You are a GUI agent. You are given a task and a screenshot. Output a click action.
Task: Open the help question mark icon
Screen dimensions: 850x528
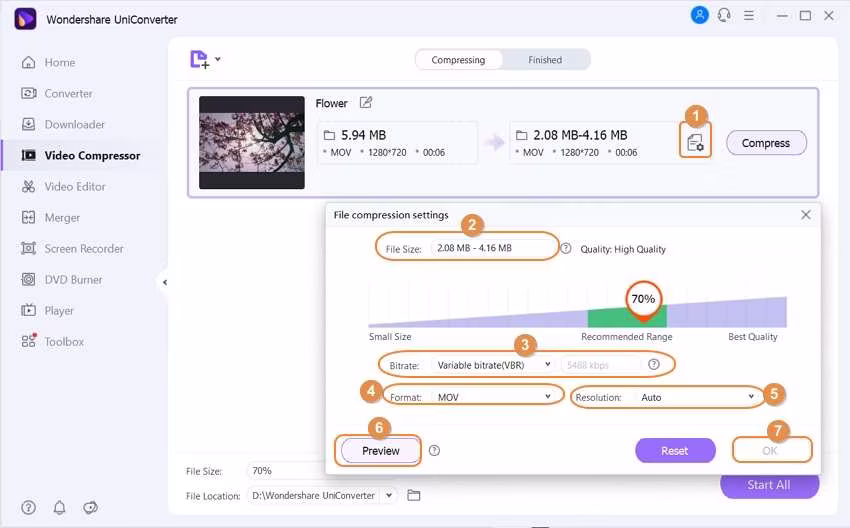tap(29, 507)
